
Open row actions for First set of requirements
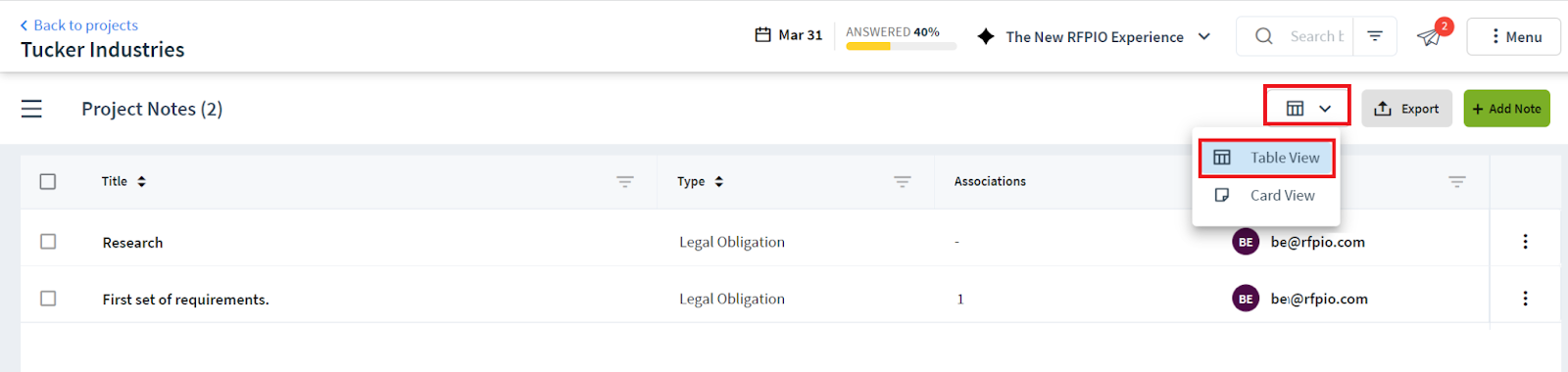(1525, 299)
